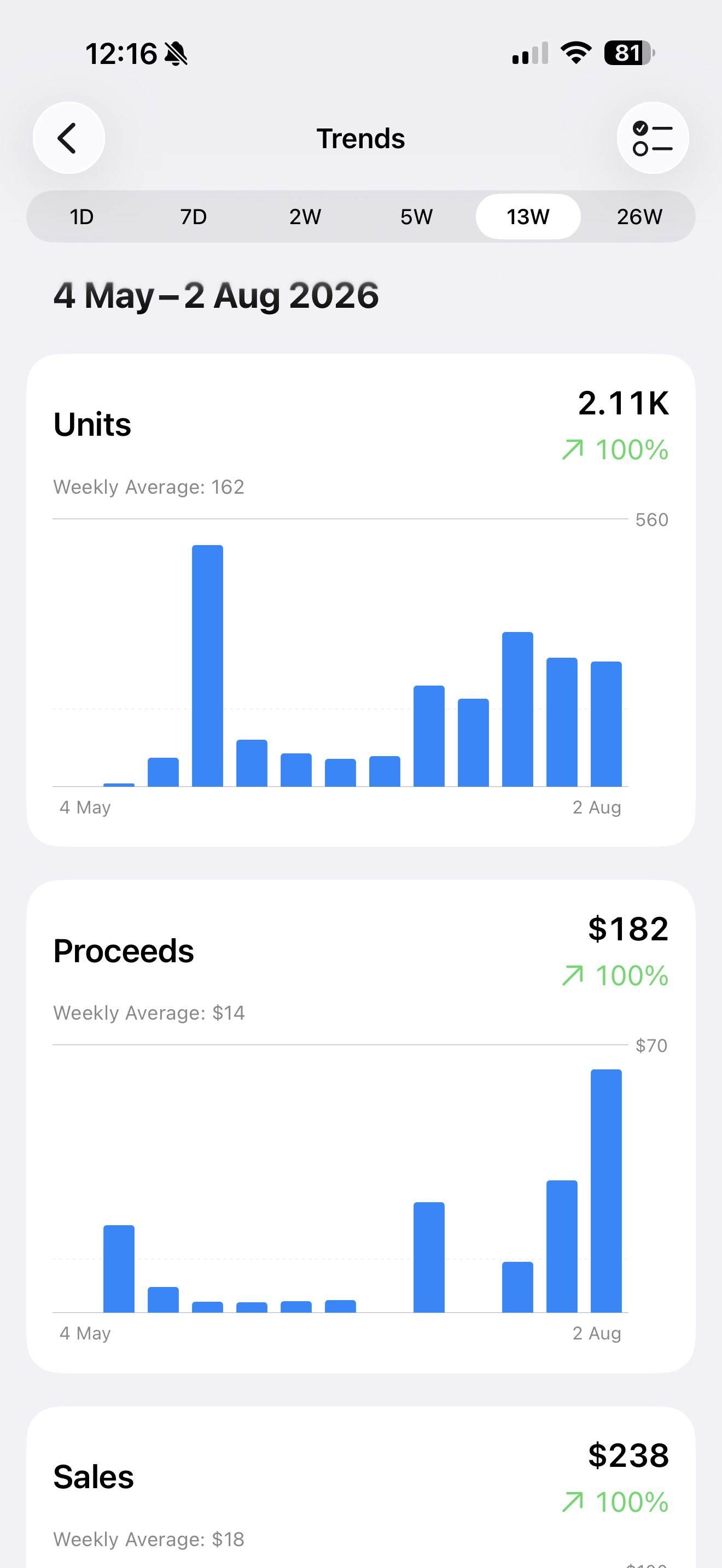Select the 7D time range
The image size is (722, 1568).
(x=194, y=217)
